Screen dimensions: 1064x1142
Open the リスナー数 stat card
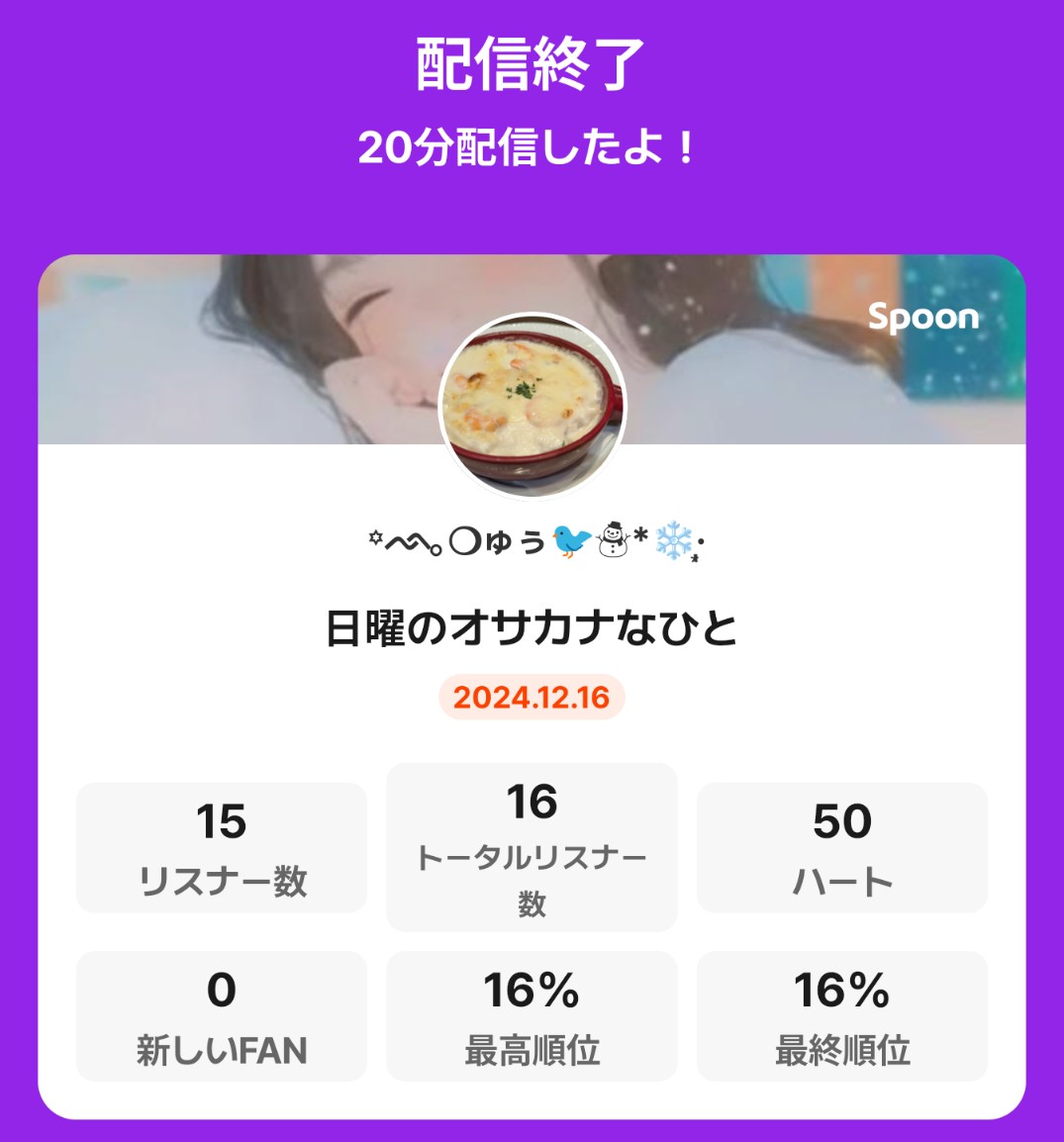[222, 847]
